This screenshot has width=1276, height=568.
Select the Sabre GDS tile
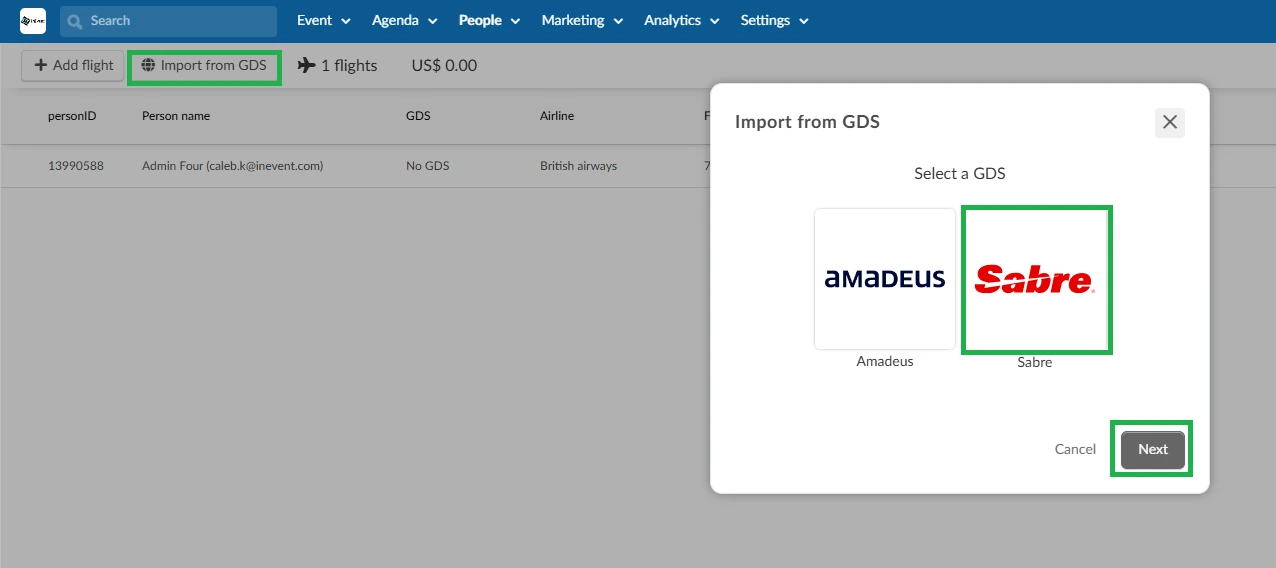coord(1037,279)
